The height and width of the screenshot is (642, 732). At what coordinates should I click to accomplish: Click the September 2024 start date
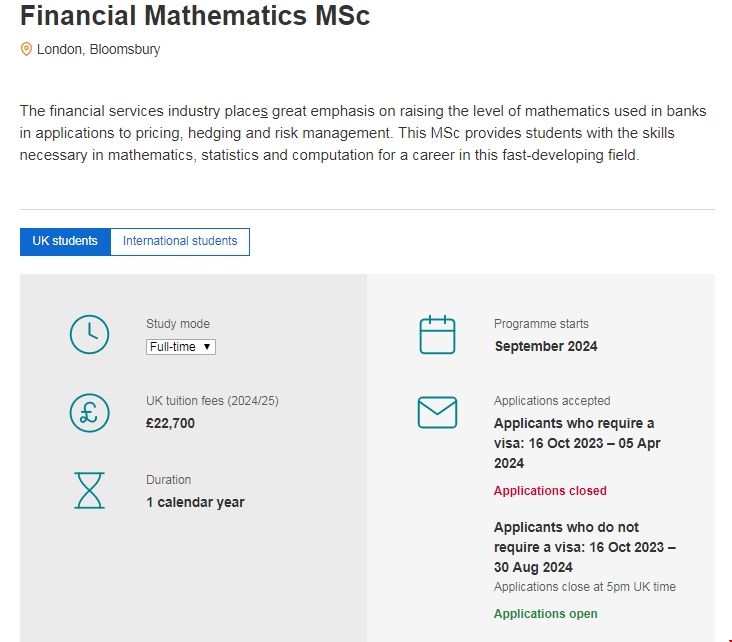[546, 346]
